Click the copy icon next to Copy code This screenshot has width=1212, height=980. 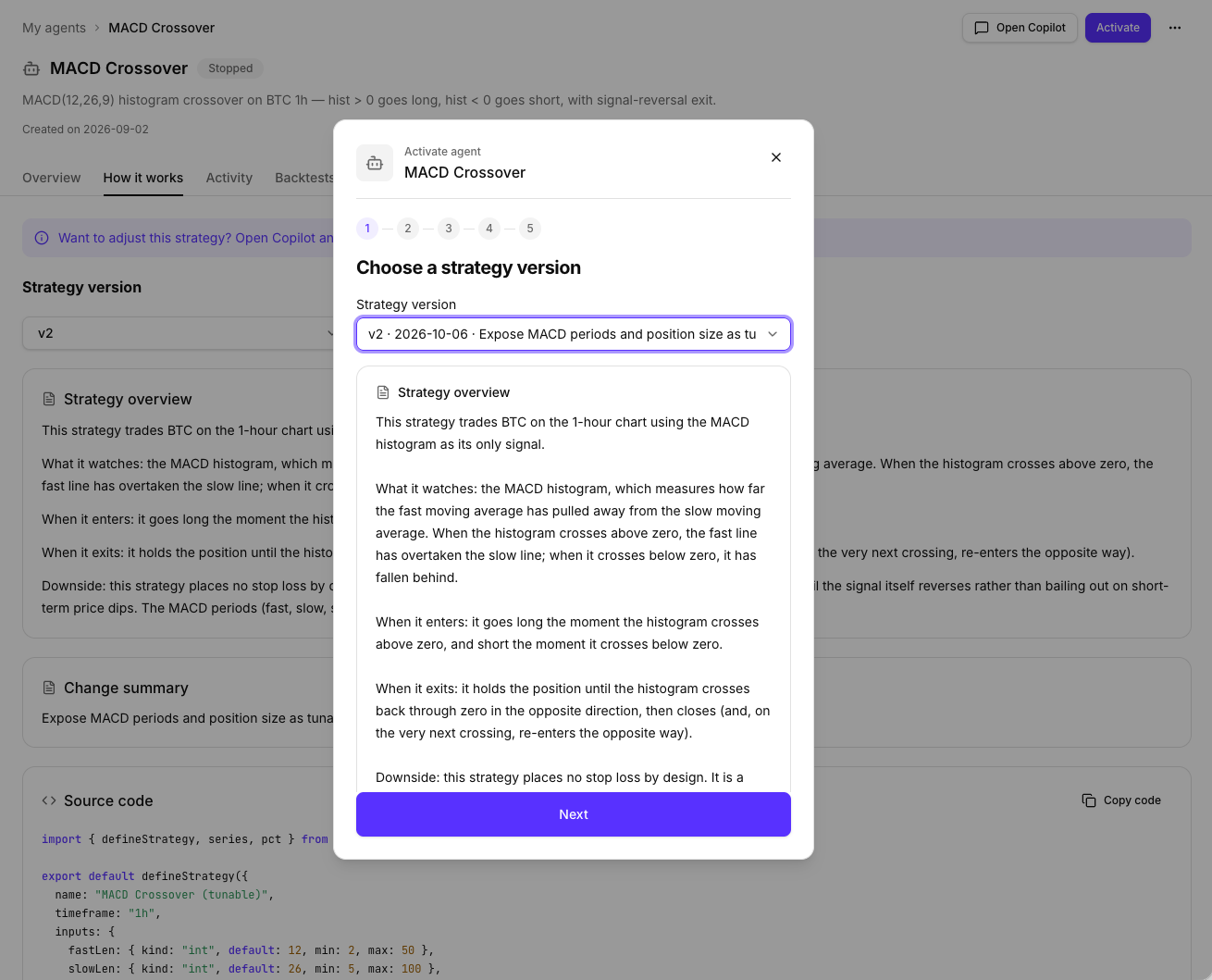click(1089, 800)
